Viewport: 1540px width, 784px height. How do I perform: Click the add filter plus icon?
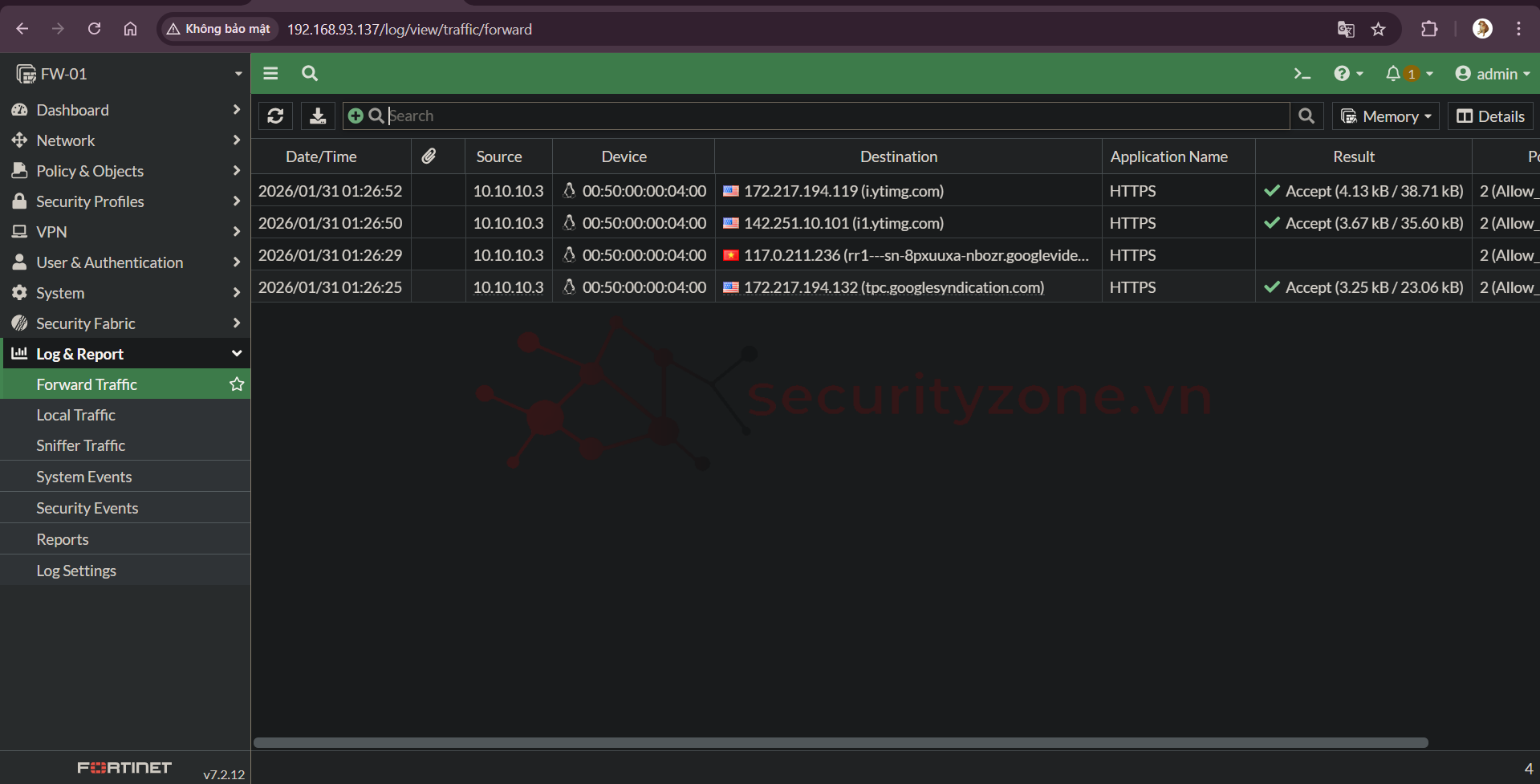click(356, 116)
